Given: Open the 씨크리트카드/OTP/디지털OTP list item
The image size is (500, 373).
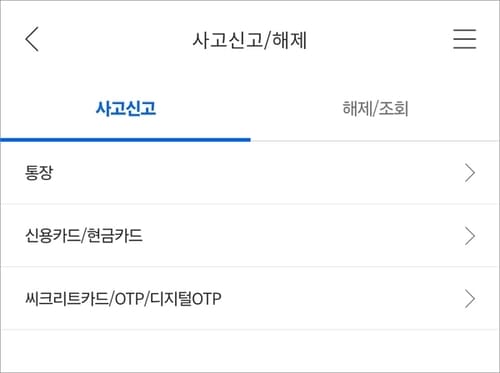Looking at the screenshot, I should [250, 299].
